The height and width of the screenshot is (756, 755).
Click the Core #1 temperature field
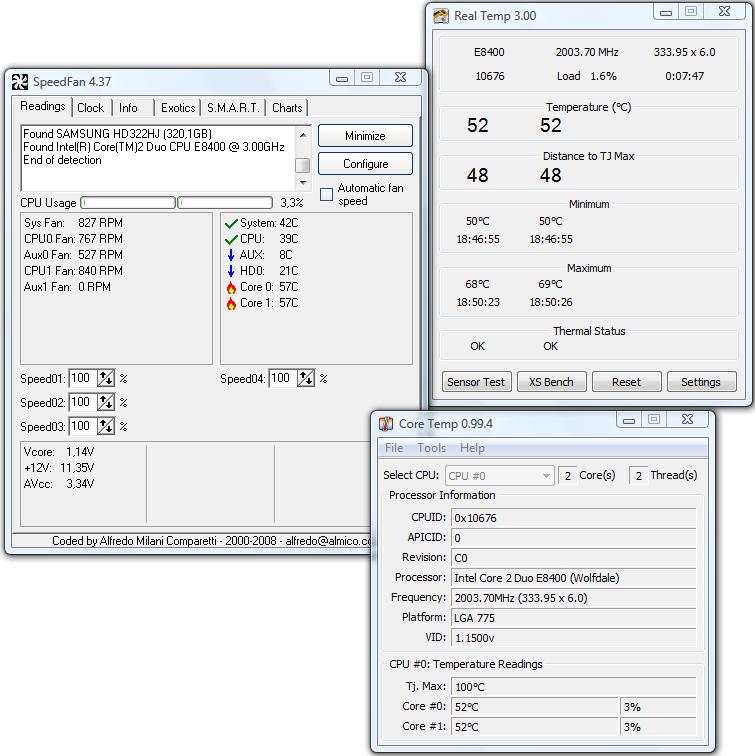[x=534, y=727]
